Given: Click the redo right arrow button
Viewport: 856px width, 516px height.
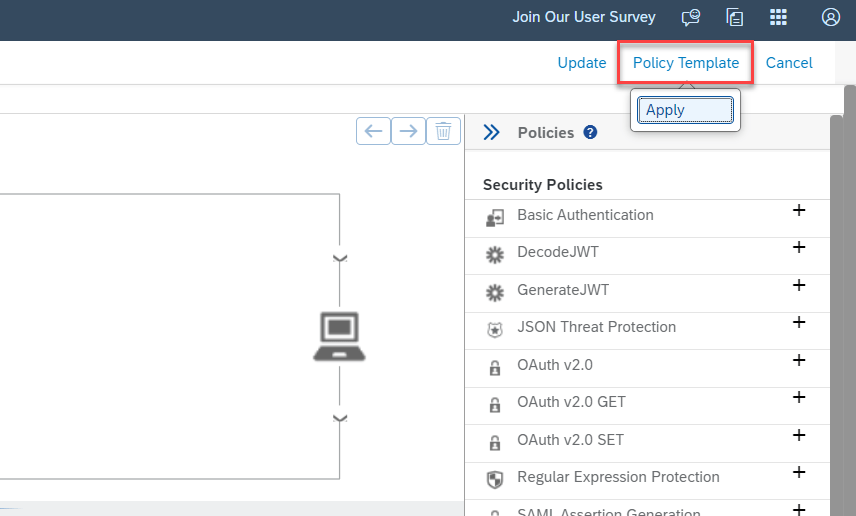Looking at the screenshot, I should tap(408, 131).
